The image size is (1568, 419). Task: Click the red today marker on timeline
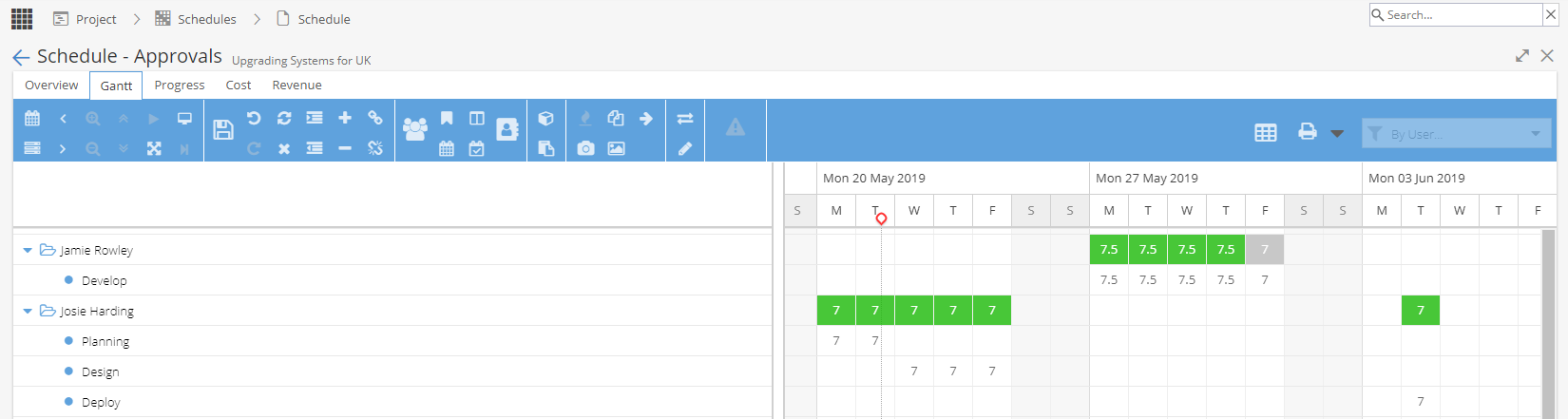[881, 219]
